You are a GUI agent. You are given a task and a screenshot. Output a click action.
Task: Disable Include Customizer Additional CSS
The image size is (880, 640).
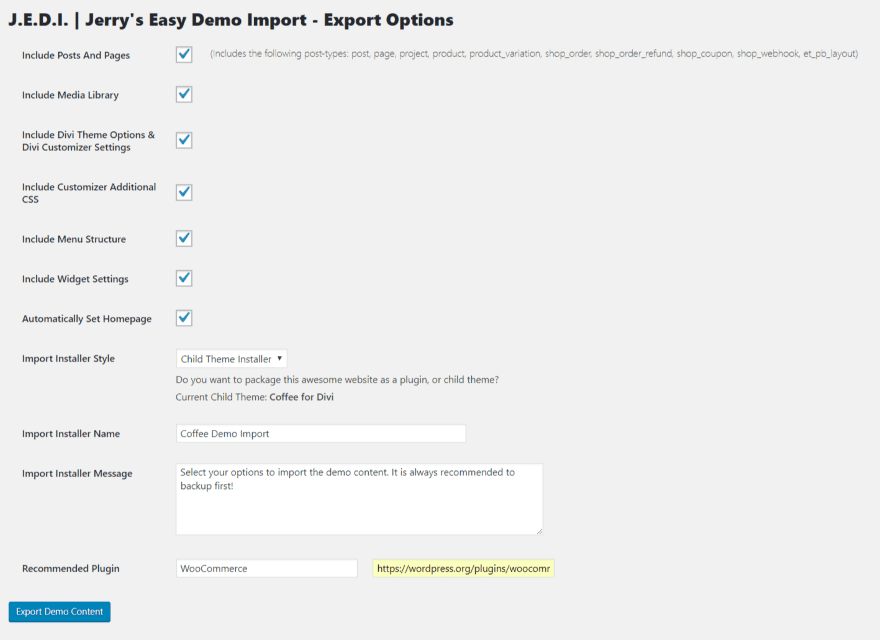coord(184,193)
